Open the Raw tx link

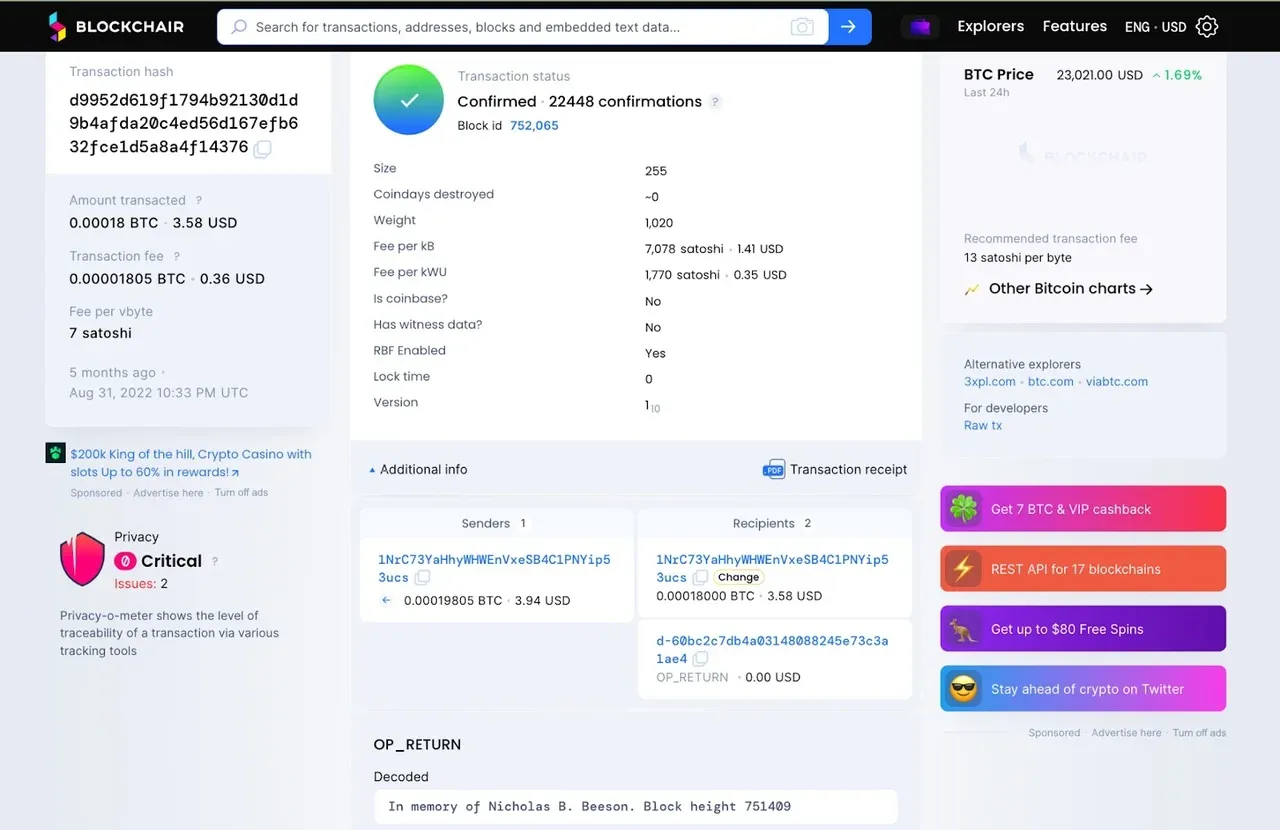982,425
